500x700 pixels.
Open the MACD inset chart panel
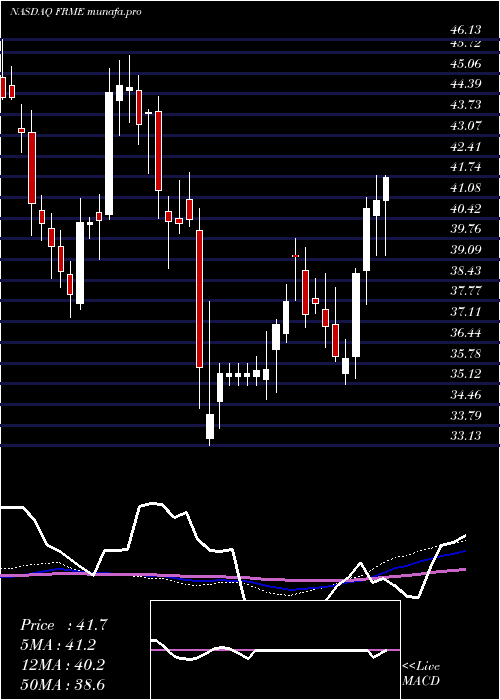275,650
